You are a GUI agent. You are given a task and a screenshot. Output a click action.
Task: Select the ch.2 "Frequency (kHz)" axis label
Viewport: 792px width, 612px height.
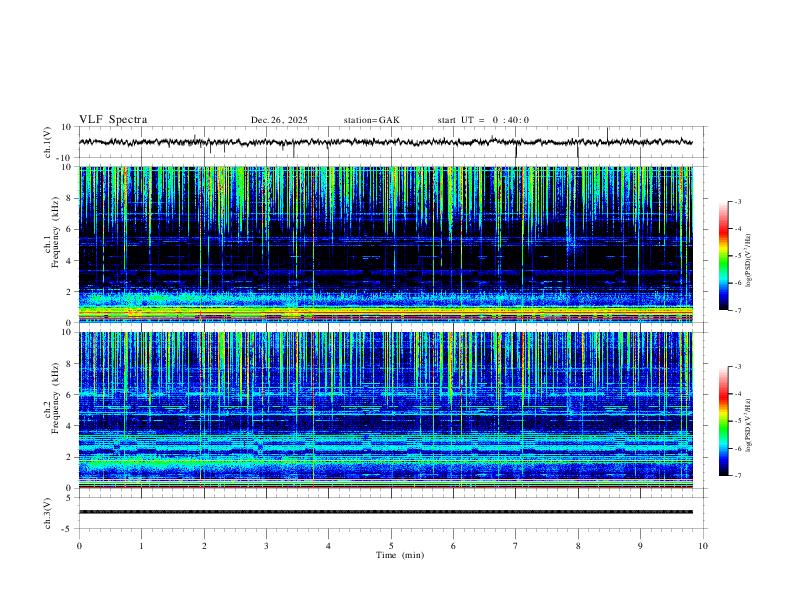click(x=55, y=398)
